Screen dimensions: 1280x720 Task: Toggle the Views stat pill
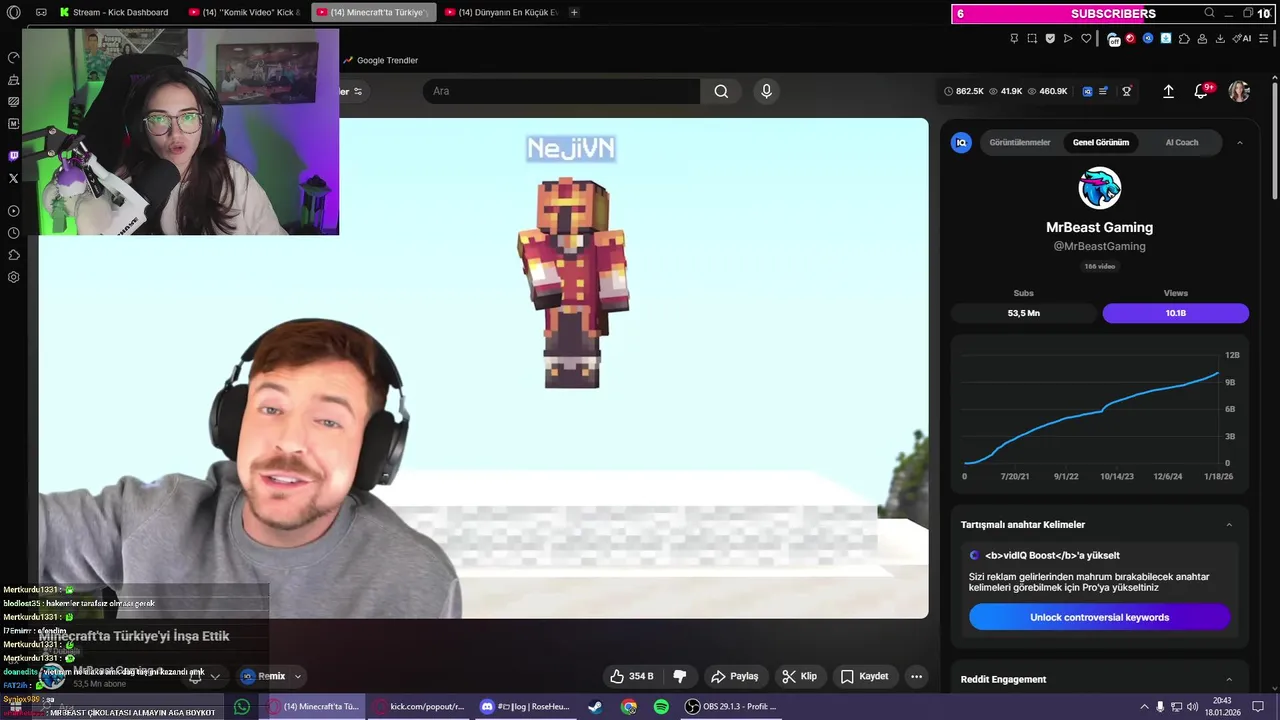point(1175,313)
